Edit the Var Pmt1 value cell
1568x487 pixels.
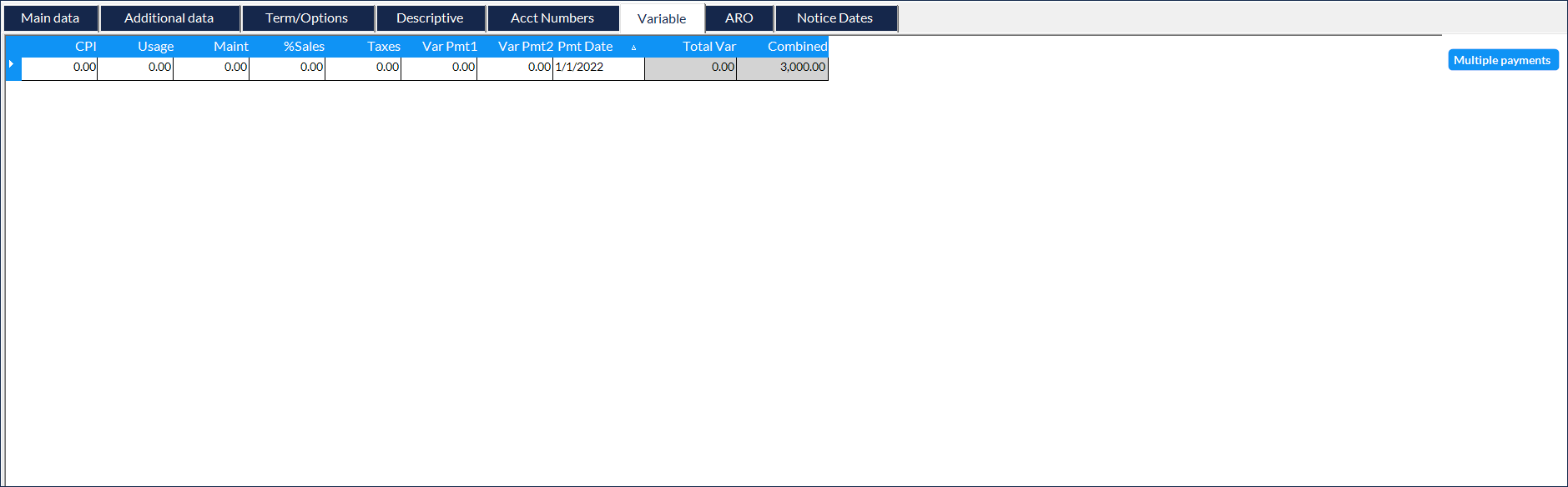tap(439, 68)
